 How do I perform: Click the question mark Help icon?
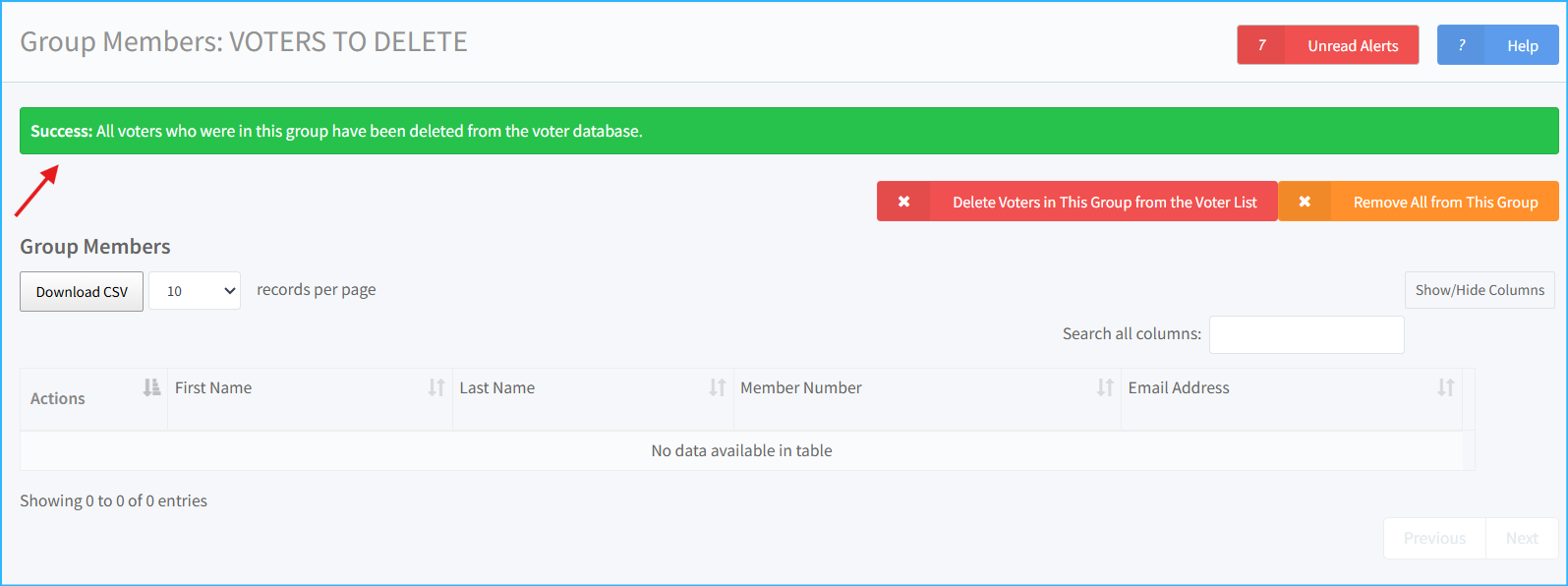[x=1462, y=45]
